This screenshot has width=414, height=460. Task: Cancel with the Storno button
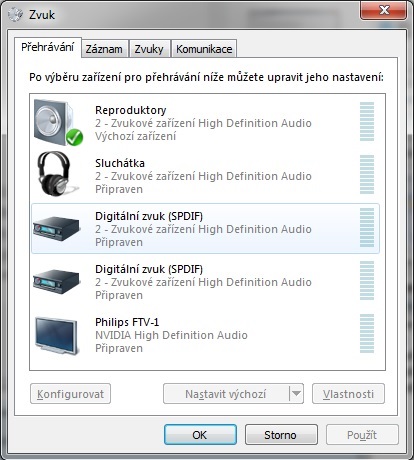pos(281,435)
